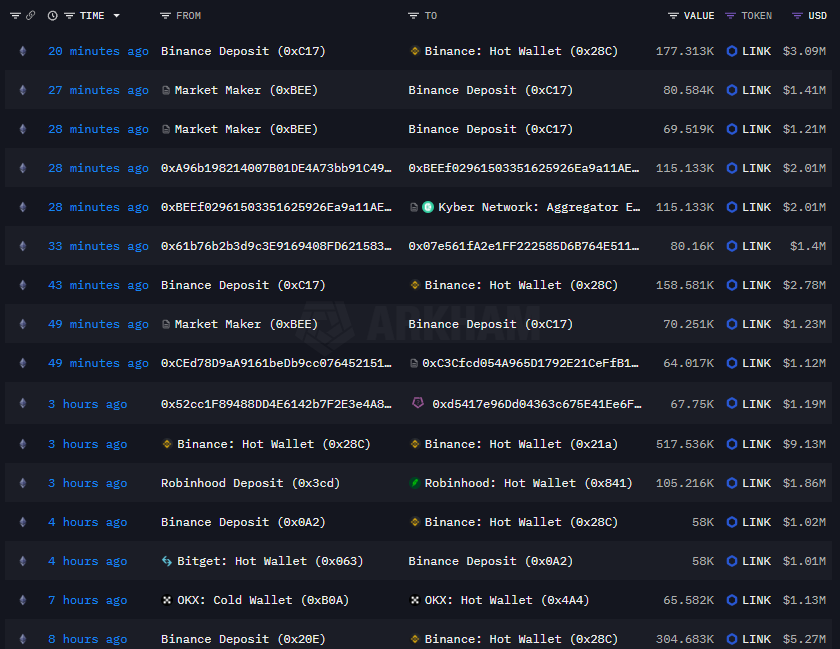Image resolution: width=840 pixels, height=649 pixels.
Task: Click the value 517.536K
Action: pyautogui.click(x=685, y=444)
